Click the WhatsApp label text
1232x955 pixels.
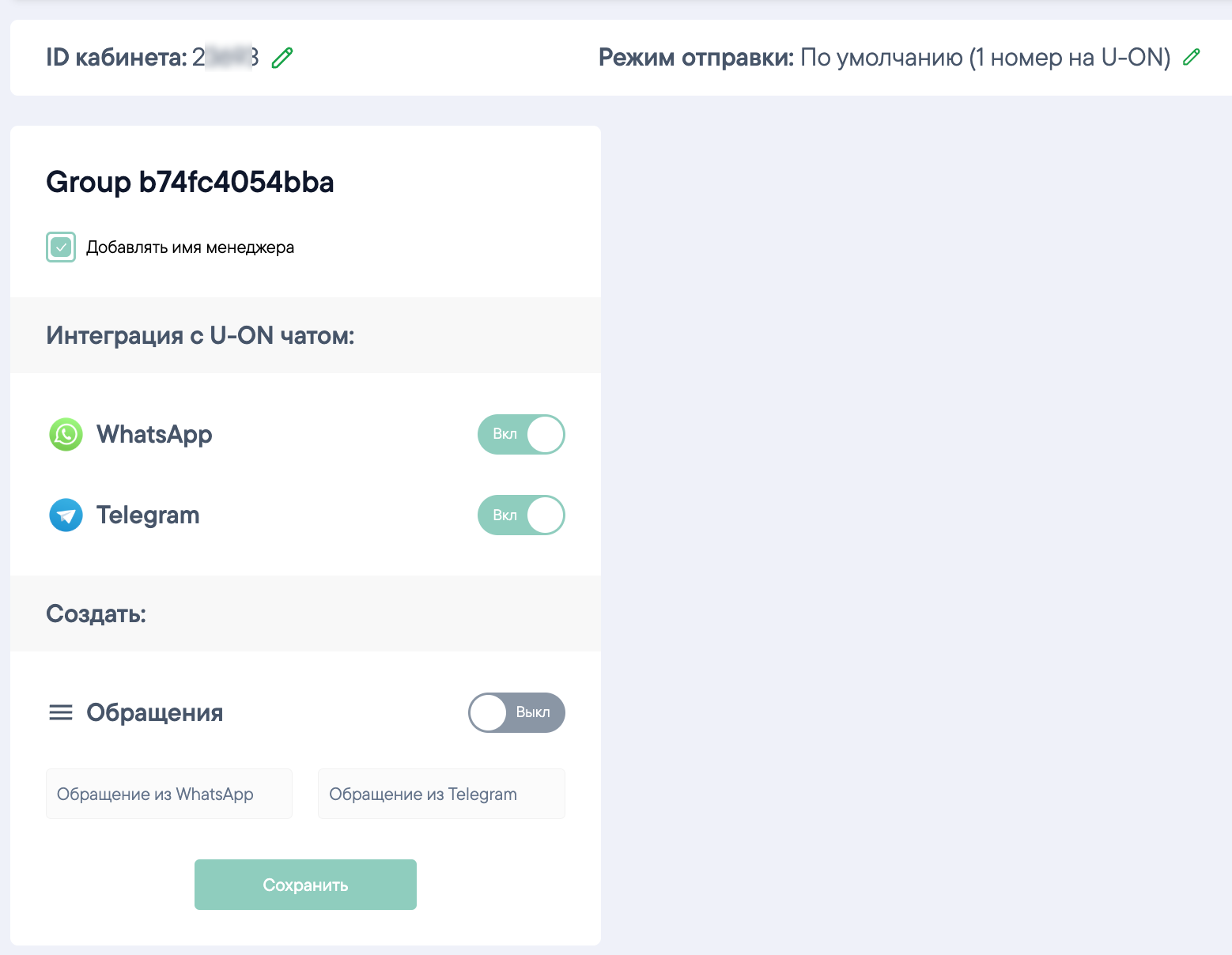[154, 435]
